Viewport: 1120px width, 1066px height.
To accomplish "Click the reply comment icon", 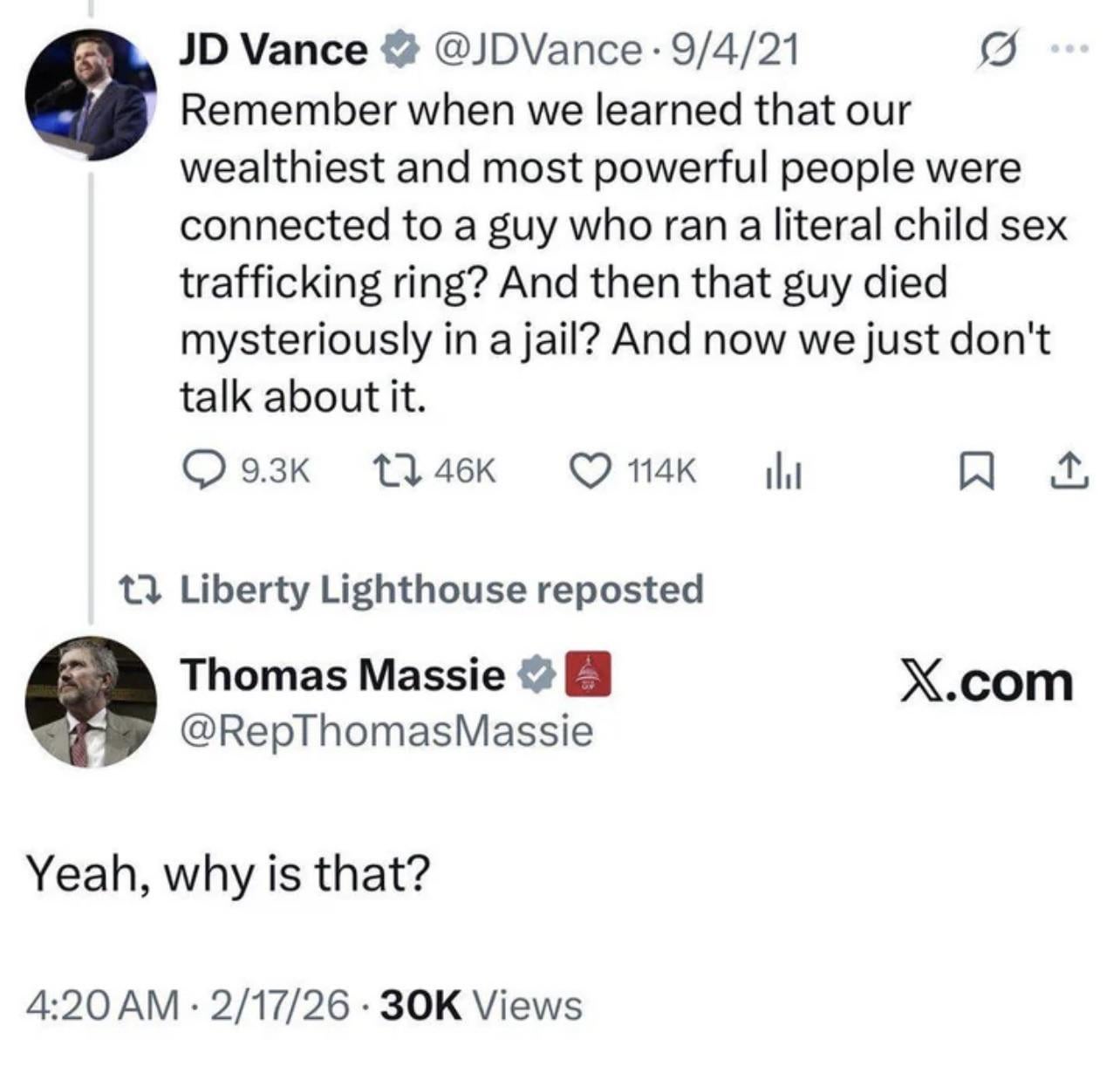I will click(202, 471).
